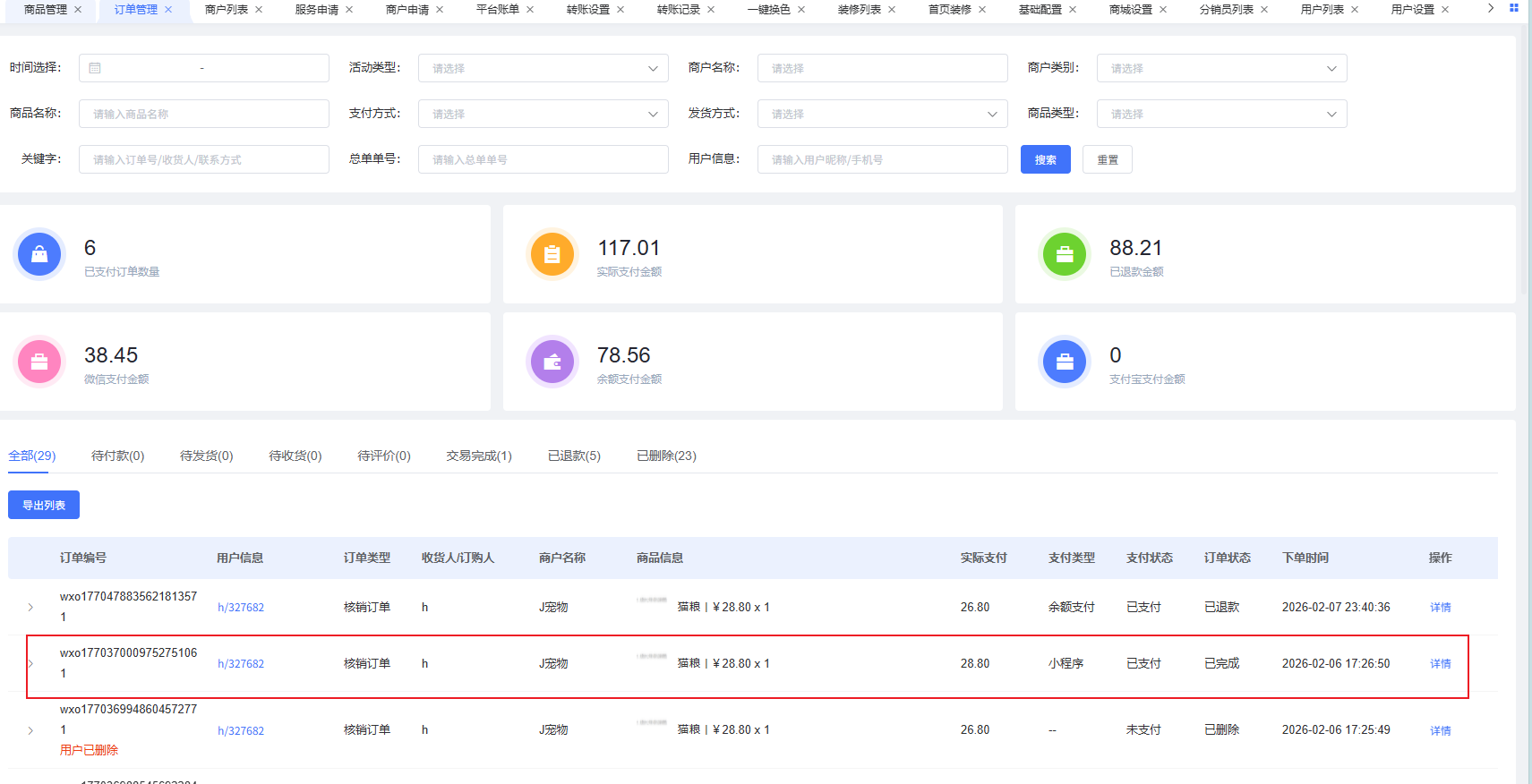The image size is (1532, 784).
Task: Open the 支付方式 dropdown
Action: 543,114
